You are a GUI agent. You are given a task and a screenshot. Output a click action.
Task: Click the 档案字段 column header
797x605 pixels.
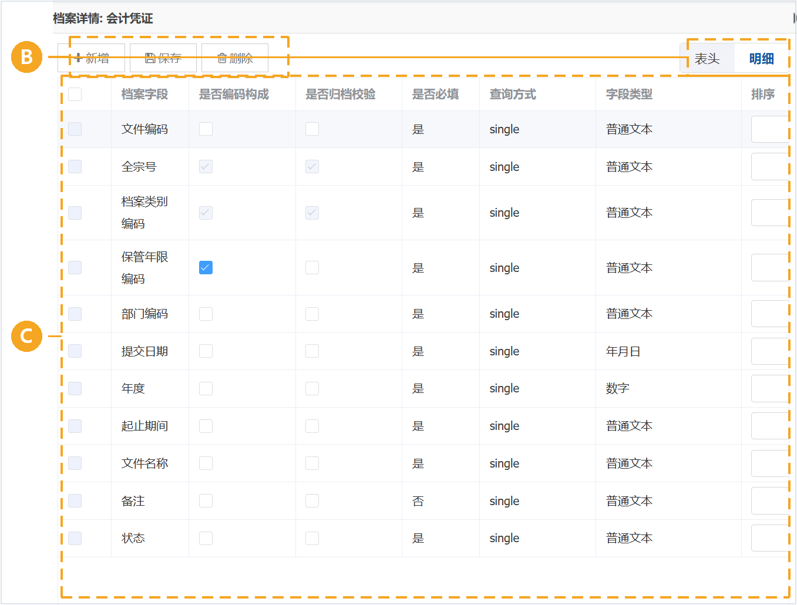145,94
